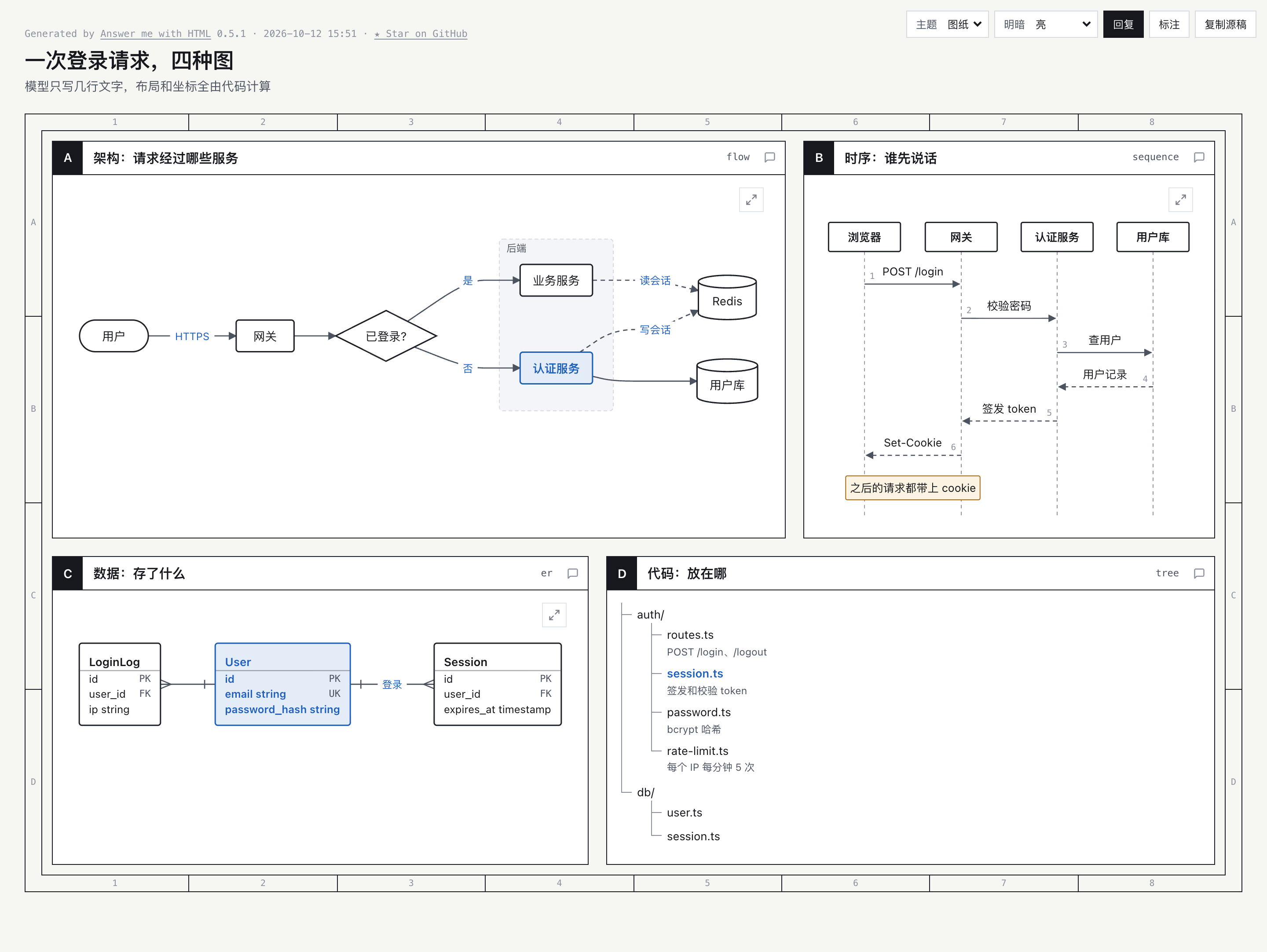Click the auth/ folder in tree
The image size is (1267, 952).
(650, 615)
